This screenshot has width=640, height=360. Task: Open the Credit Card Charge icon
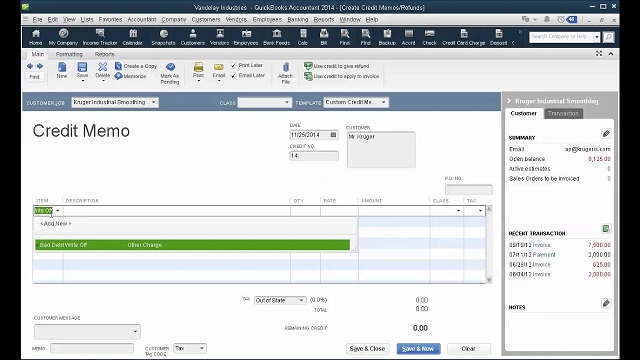(464, 37)
